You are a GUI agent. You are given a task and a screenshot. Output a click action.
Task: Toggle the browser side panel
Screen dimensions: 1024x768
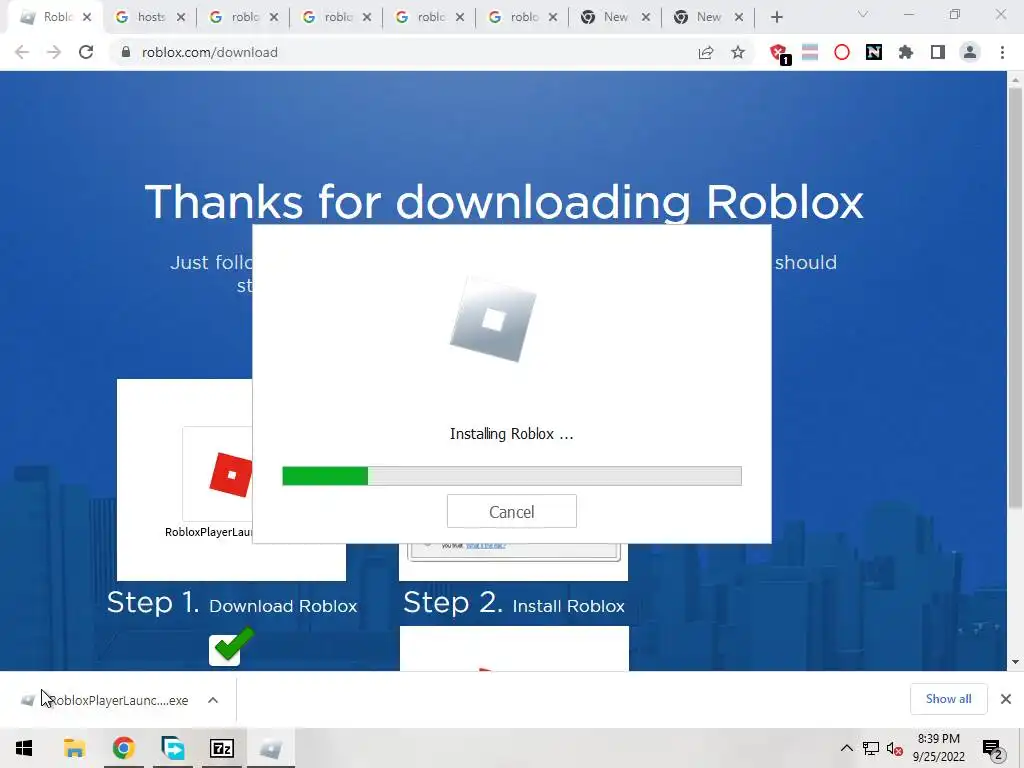point(938,52)
